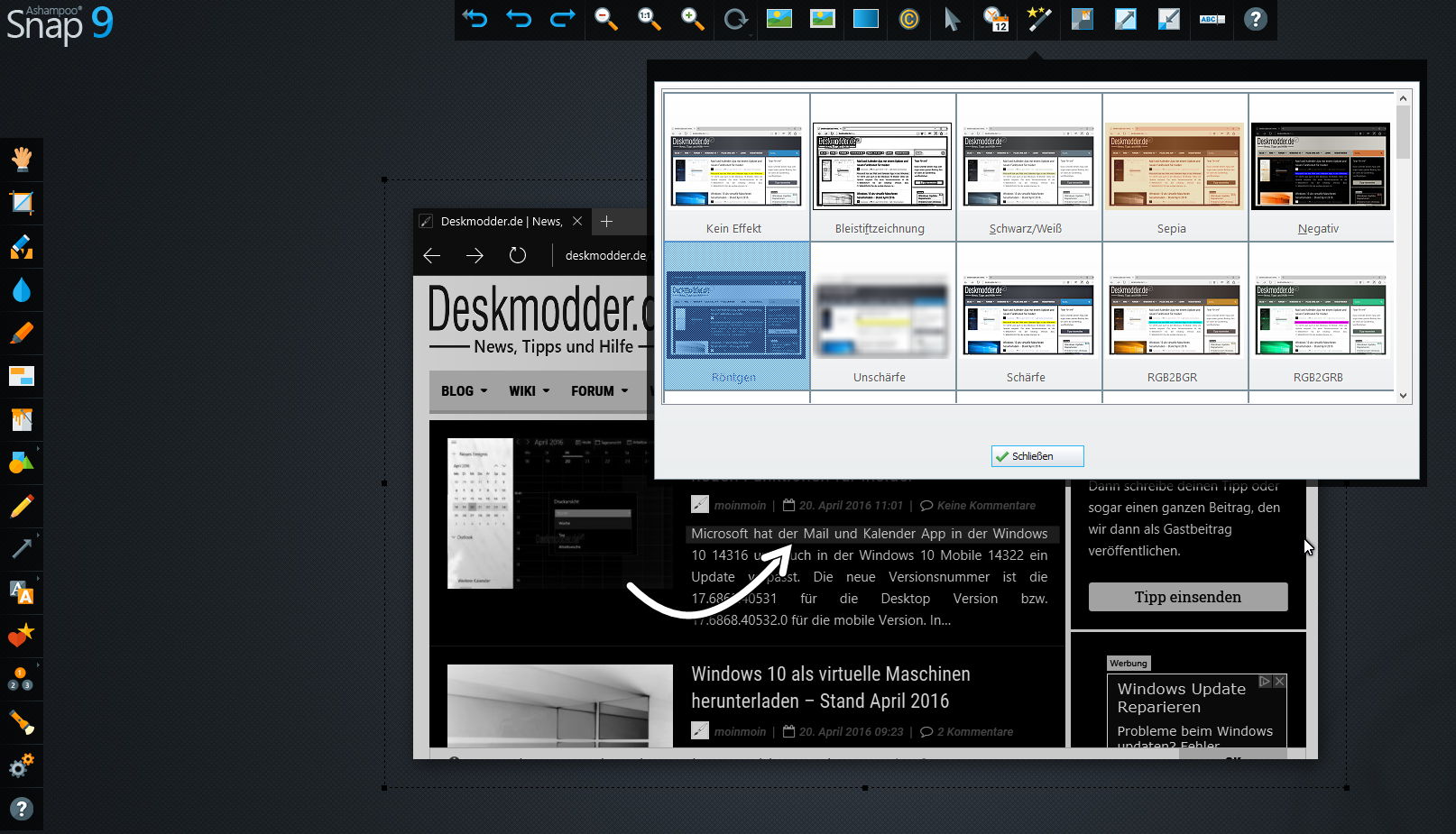The width and height of the screenshot is (1456, 834).
Task: Open the BLOG dropdown in captured page
Action: point(464,391)
